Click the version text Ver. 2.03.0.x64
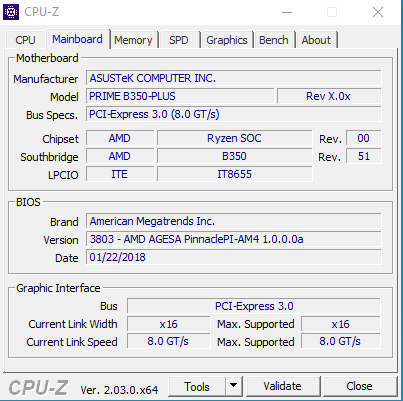 (119, 389)
